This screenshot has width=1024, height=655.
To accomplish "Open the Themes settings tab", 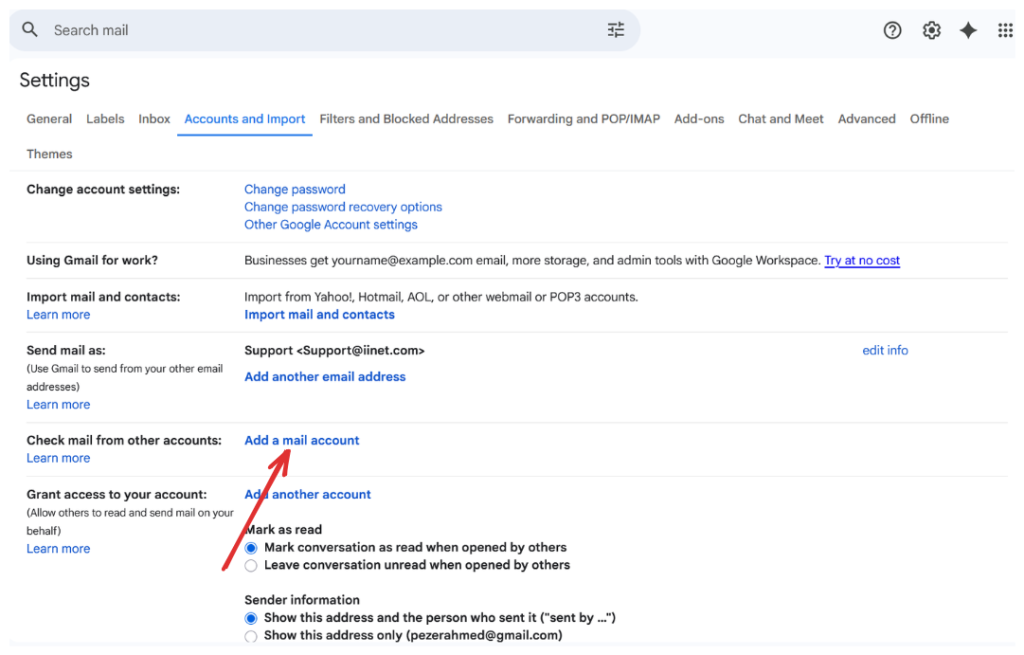I will point(49,154).
